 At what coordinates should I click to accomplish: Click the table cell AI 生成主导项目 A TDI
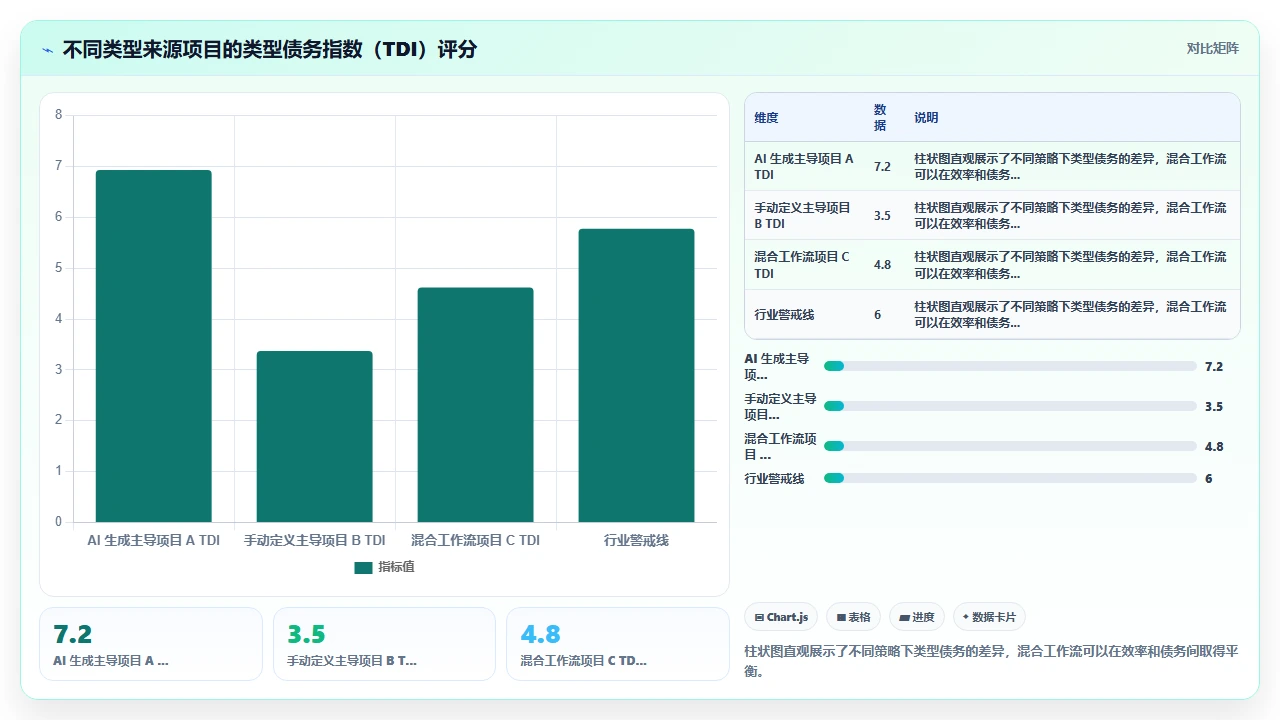pyautogui.click(x=805, y=166)
